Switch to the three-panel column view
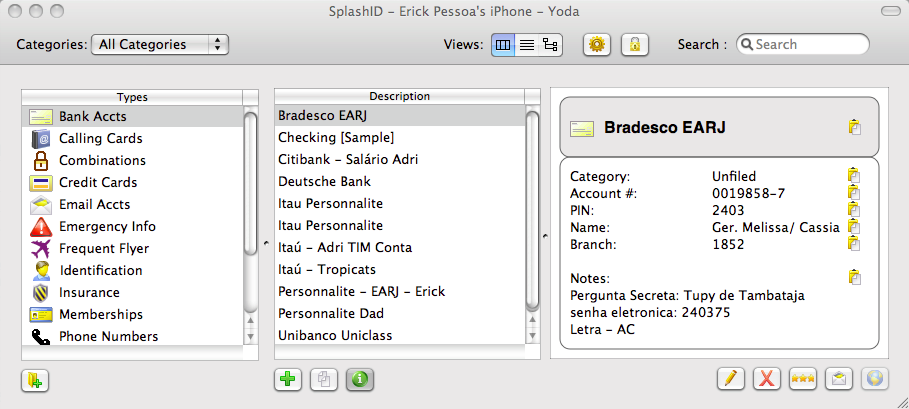 point(503,45)
